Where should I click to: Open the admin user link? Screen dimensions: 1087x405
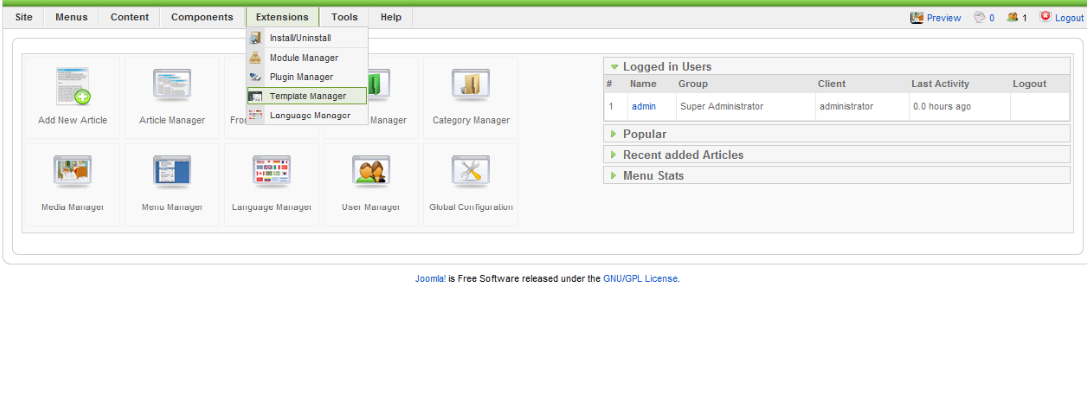pyautogui.click(x=643, y=106)
